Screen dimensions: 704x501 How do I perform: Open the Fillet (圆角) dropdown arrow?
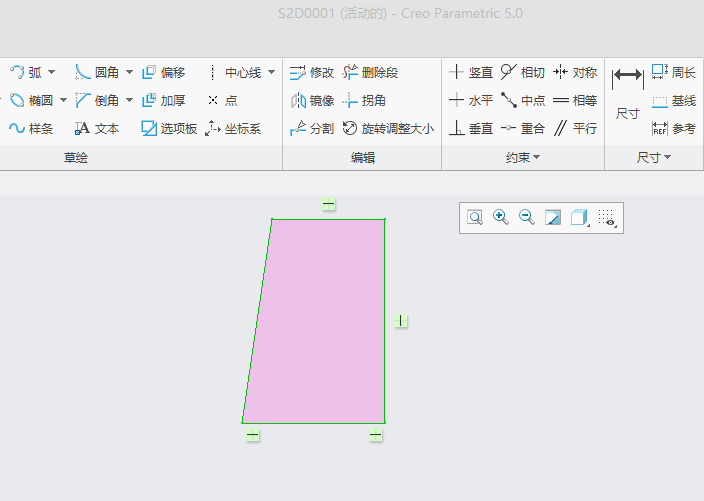click(129, 72)
